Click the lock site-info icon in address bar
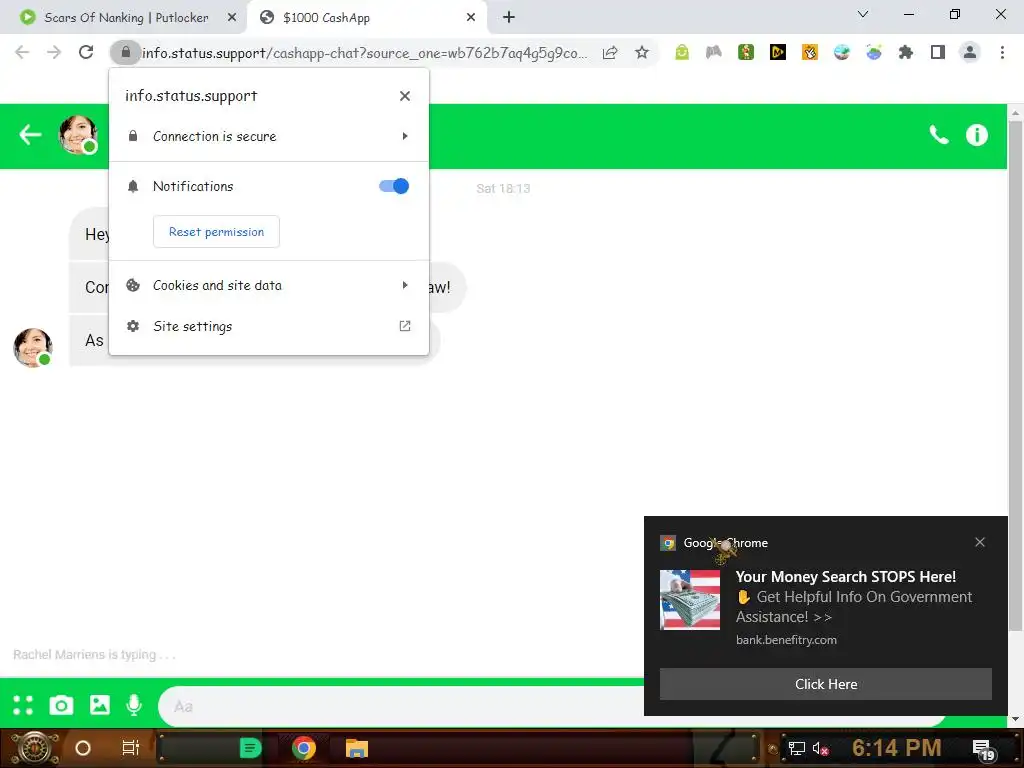1024x768 pixels. tap(125, 52)
